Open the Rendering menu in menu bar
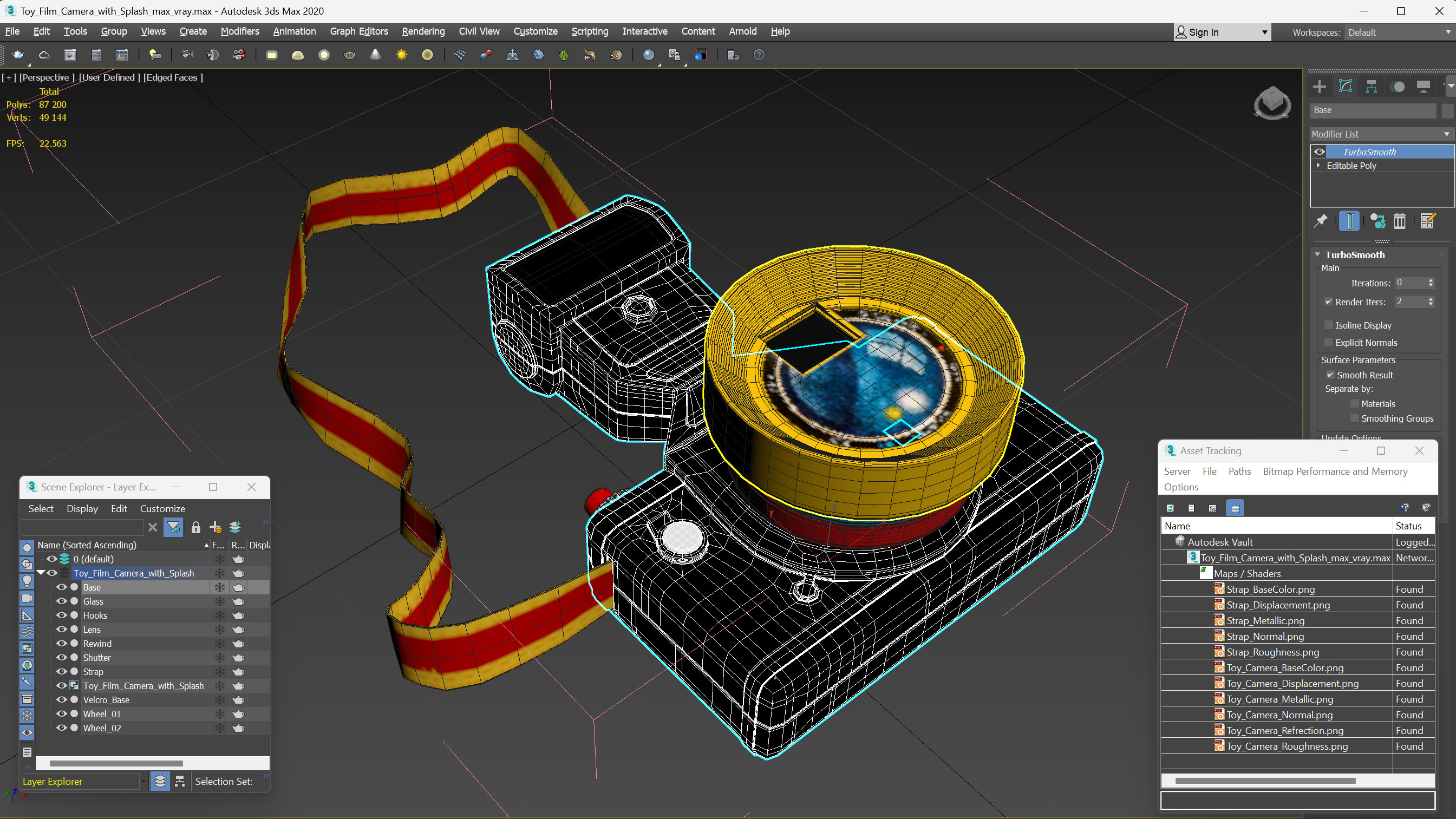Screen dimensions: 1456x819 pos(422,31)
